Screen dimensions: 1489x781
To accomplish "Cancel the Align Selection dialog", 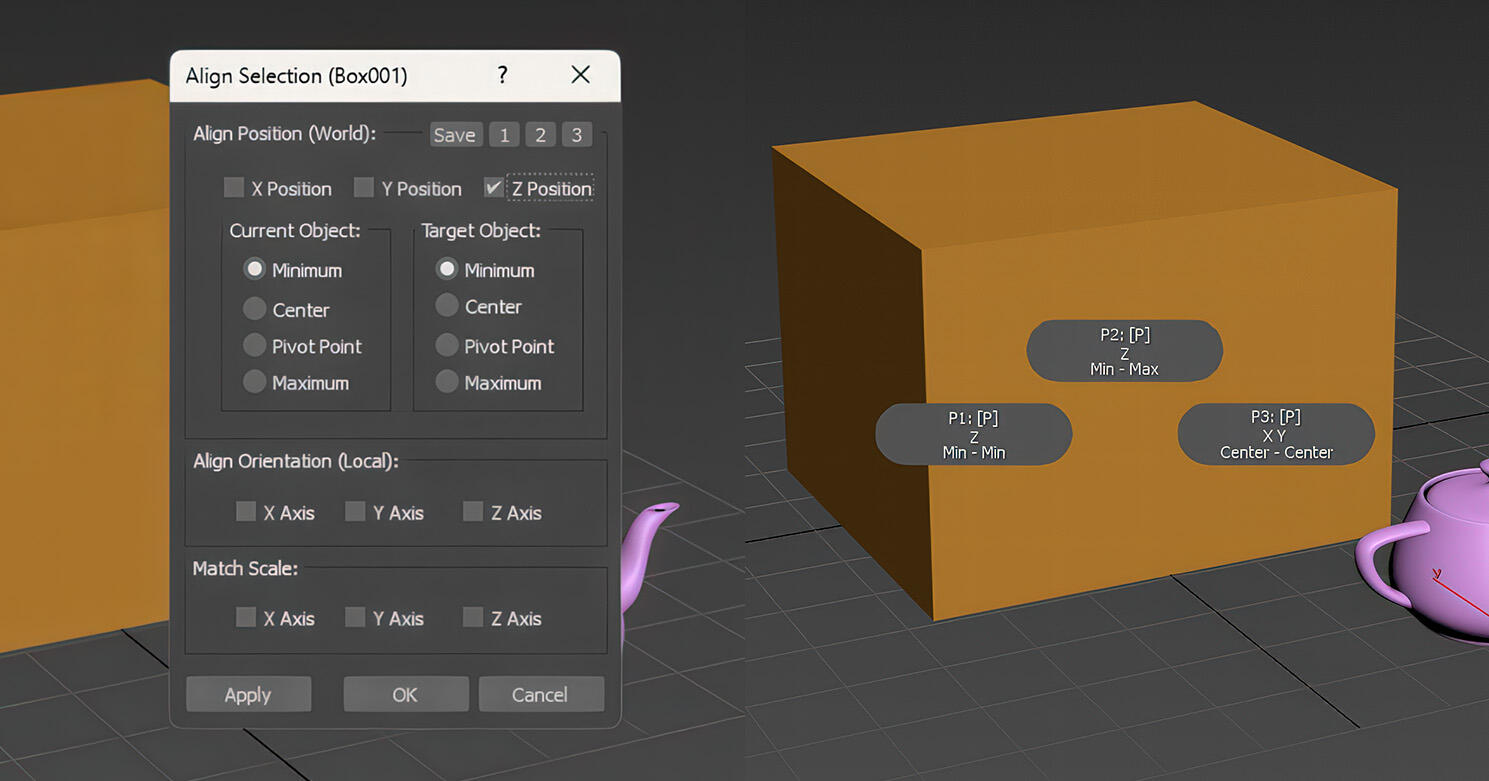I will 540,694.
